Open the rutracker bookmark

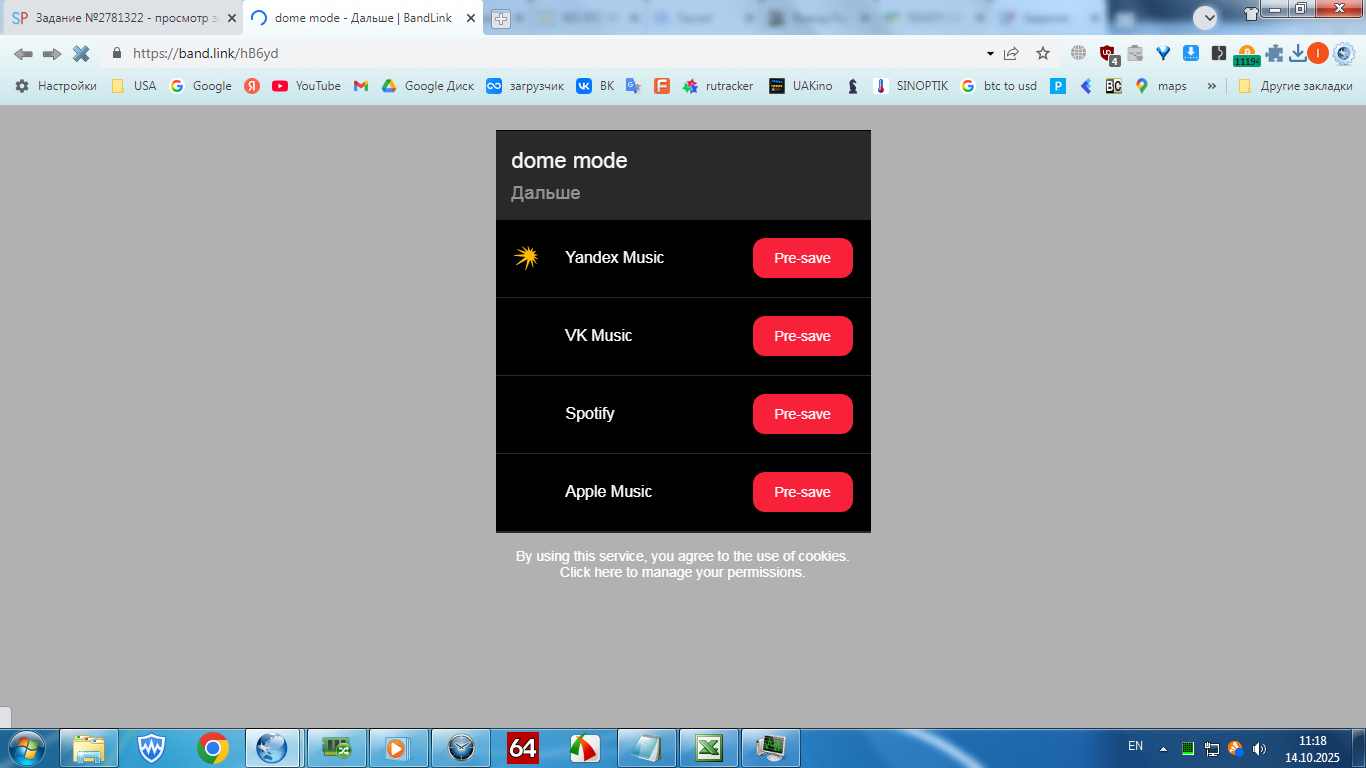point(718,86)
